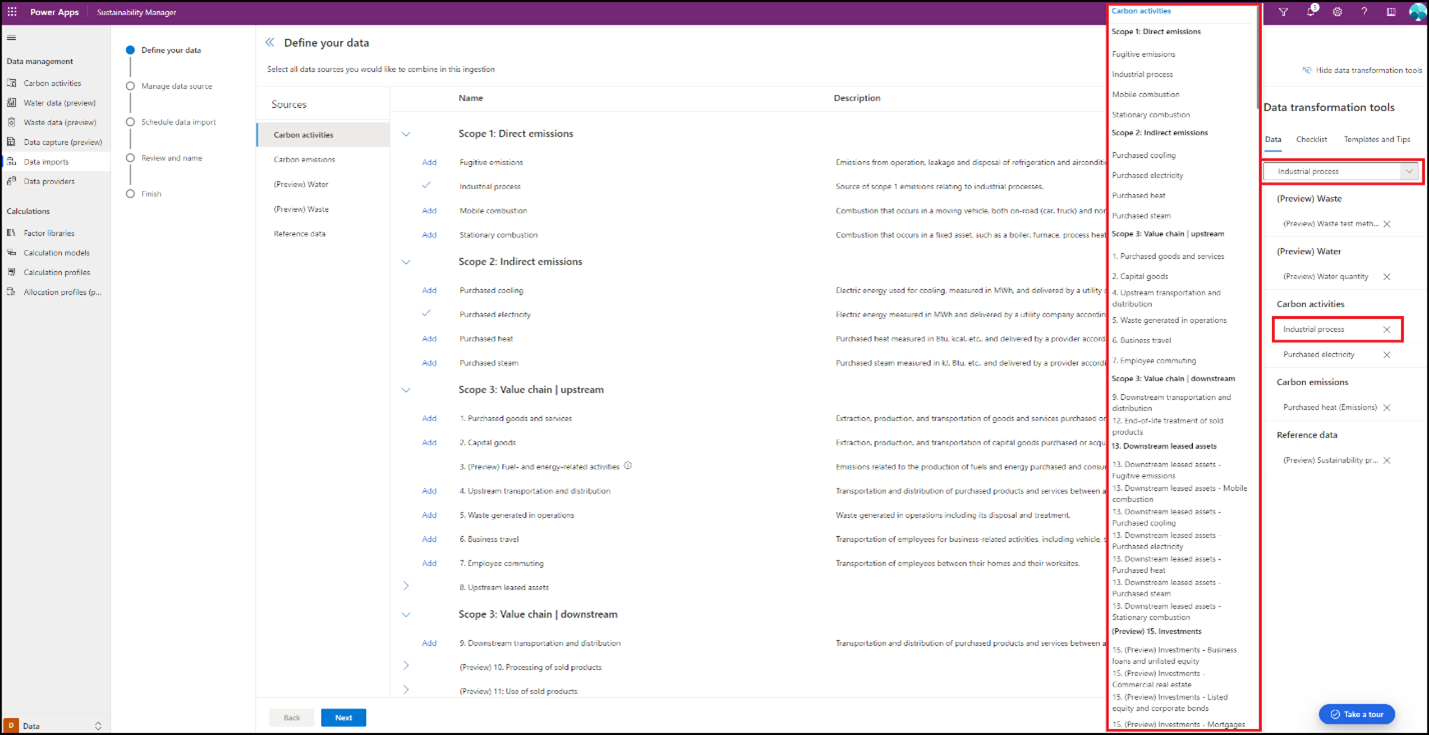The image size is (1429, 735).
Task: Go back with the double-chevron icon
Action: [x=270, y=43]
